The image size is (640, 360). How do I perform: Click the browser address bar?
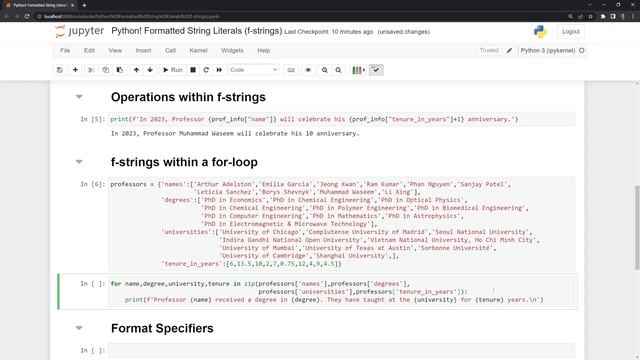tap(300, 16)
